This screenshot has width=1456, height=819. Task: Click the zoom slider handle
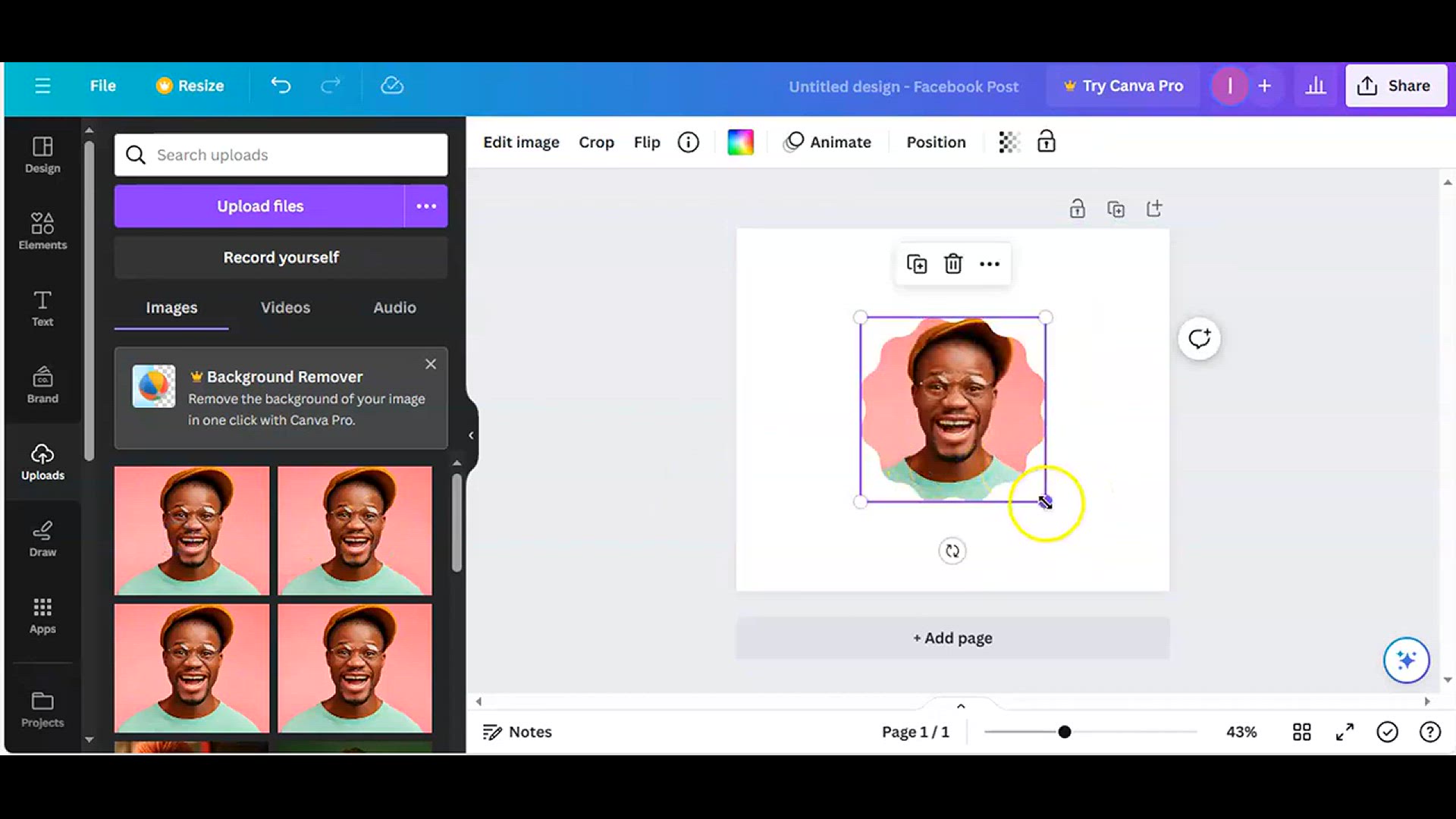(x=1065, y=732)
